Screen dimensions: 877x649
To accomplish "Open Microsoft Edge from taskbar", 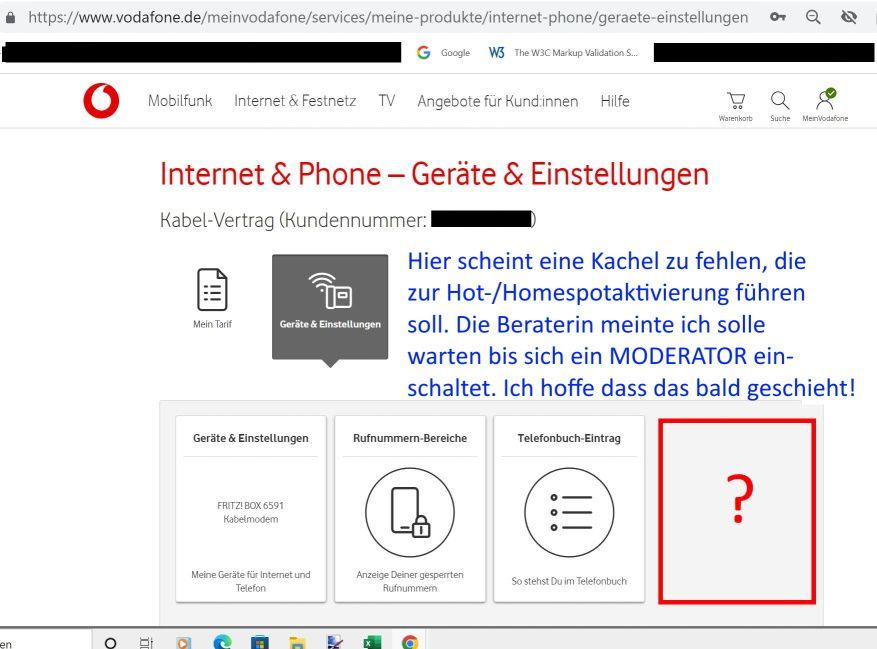I will (222, 642).
